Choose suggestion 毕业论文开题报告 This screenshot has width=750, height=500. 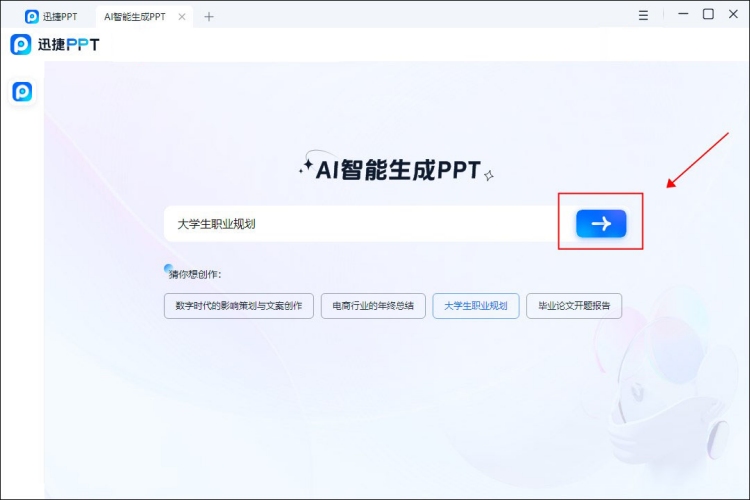[574, 306]
